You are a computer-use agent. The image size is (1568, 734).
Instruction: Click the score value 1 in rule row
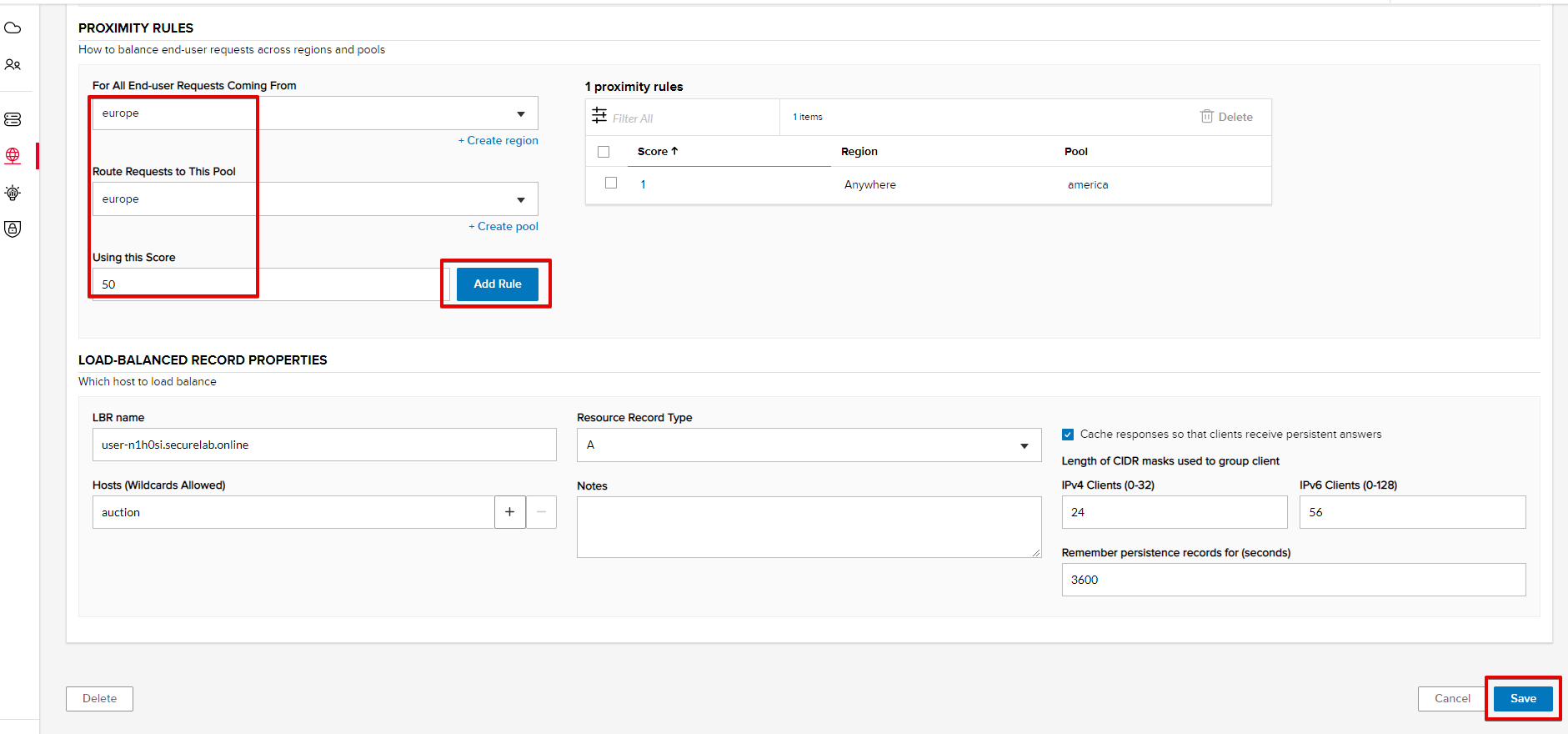pyautogui.click(x=643, y=184)
